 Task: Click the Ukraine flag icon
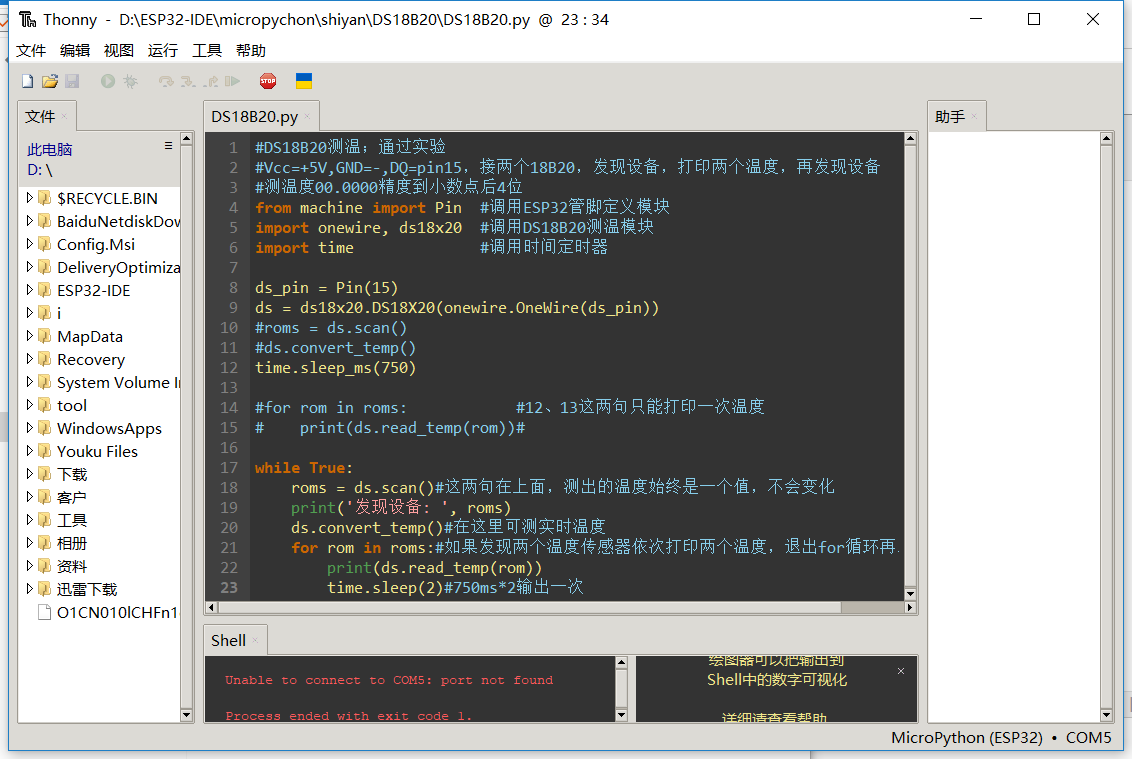tap(304, 81)
